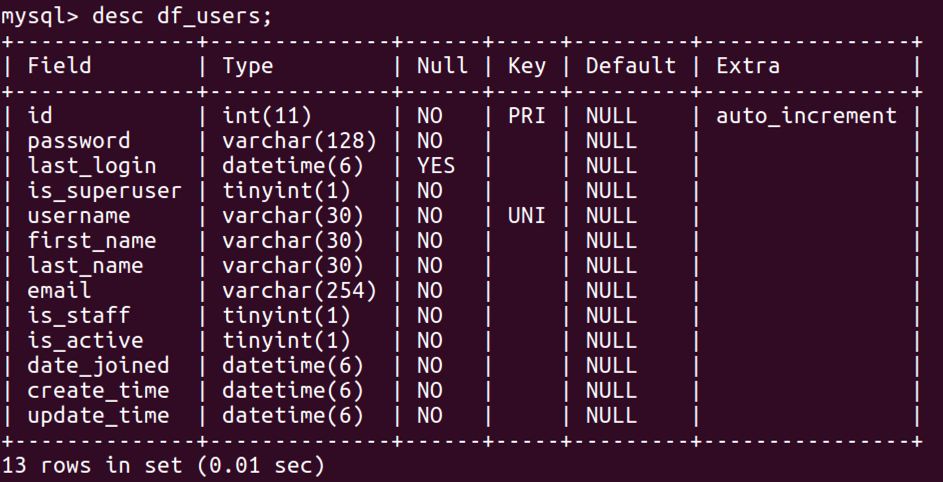
Task: Click the 'Type' column header
Action: click(x=247, y=66)
